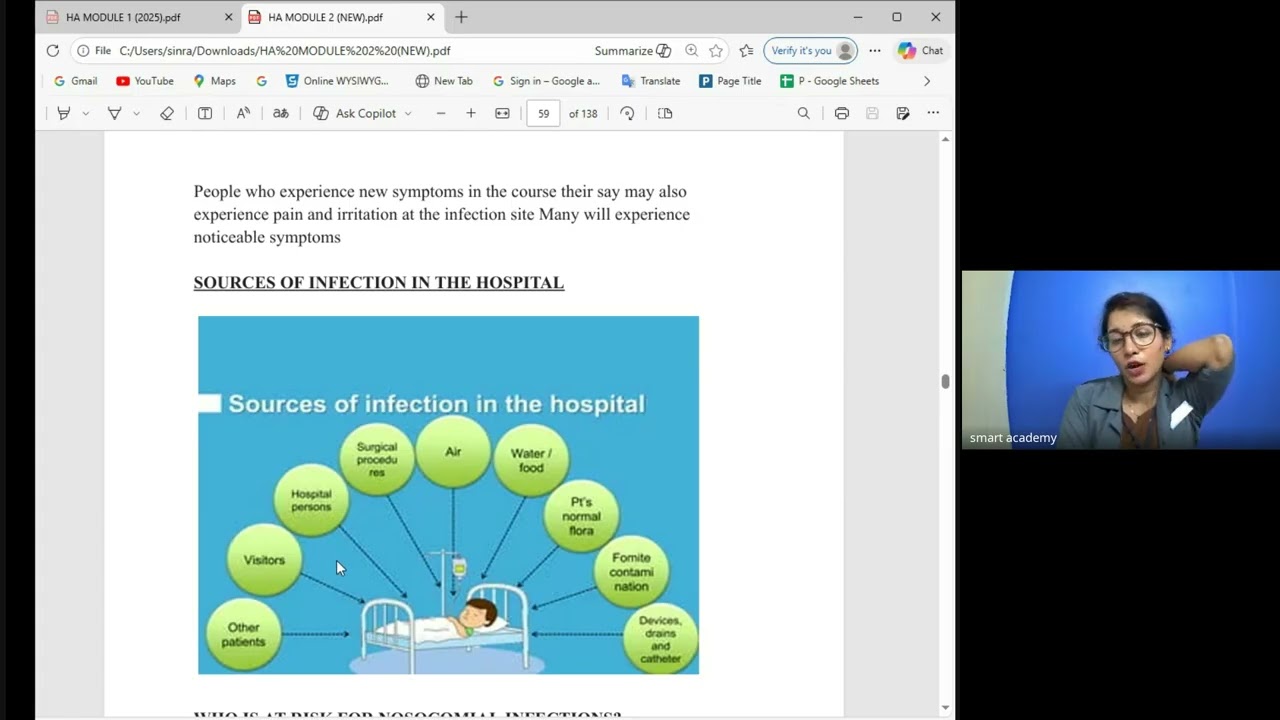1280x720 pixels.
Task: Open the Draw tool options dropdown
Action: click(136, 113)
